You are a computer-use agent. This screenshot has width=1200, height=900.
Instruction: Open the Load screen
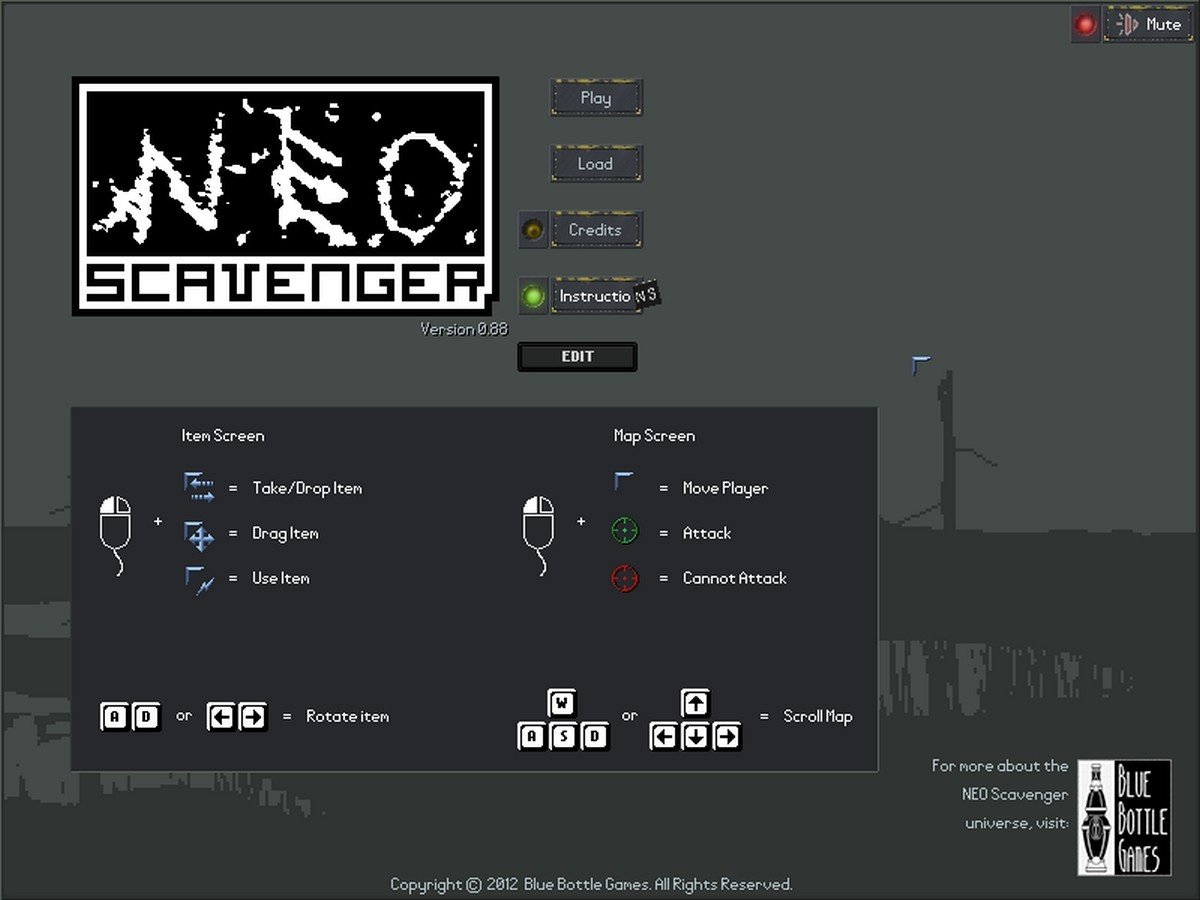596,163
